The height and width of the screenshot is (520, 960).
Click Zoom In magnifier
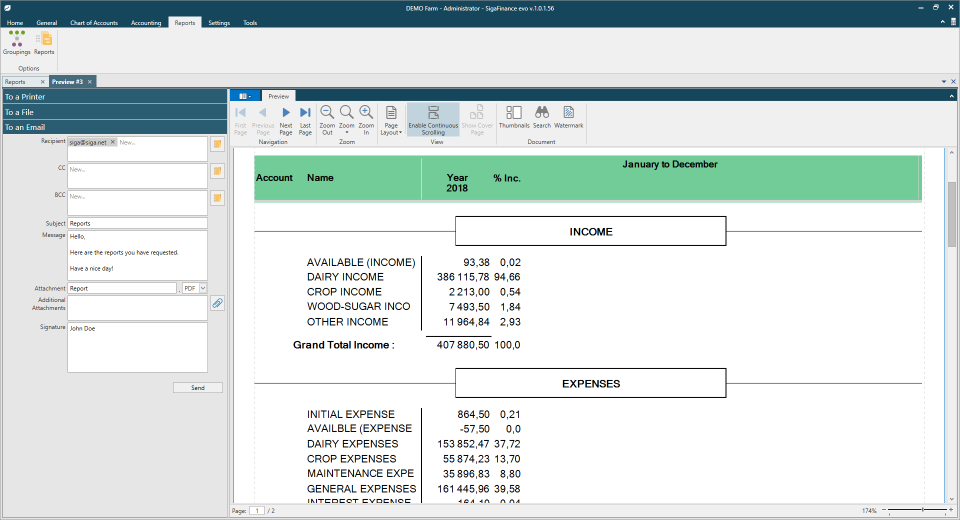coord(366,120)
